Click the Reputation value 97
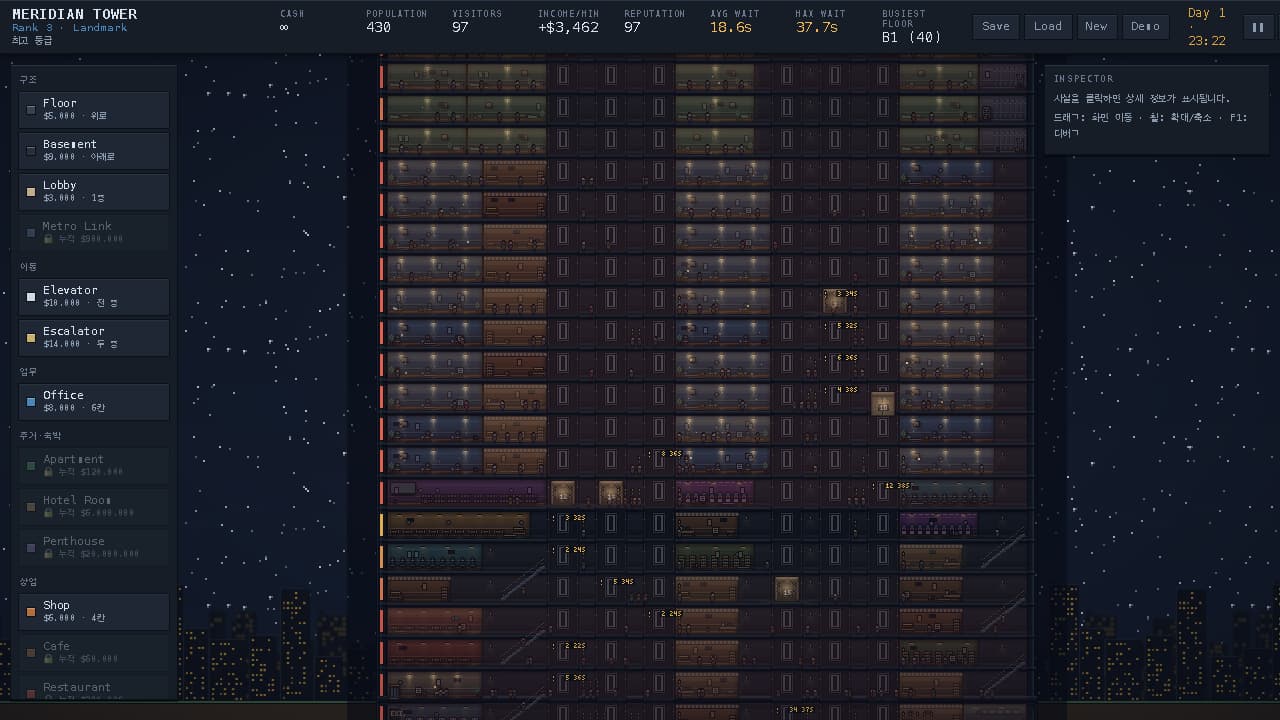Screen dimensions: 1280x720 633,27
